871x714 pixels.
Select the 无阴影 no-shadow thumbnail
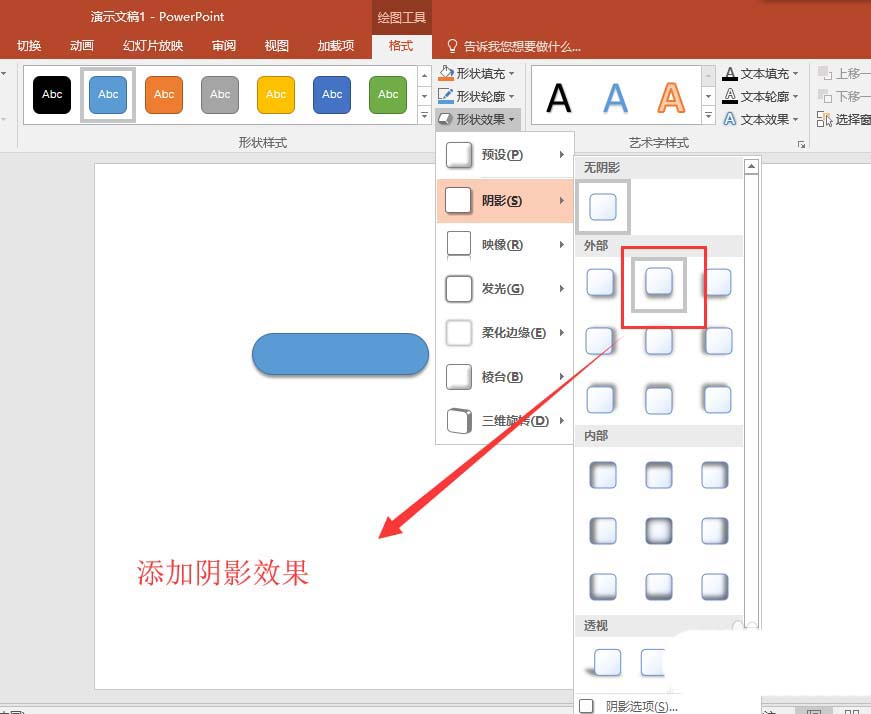603,207
